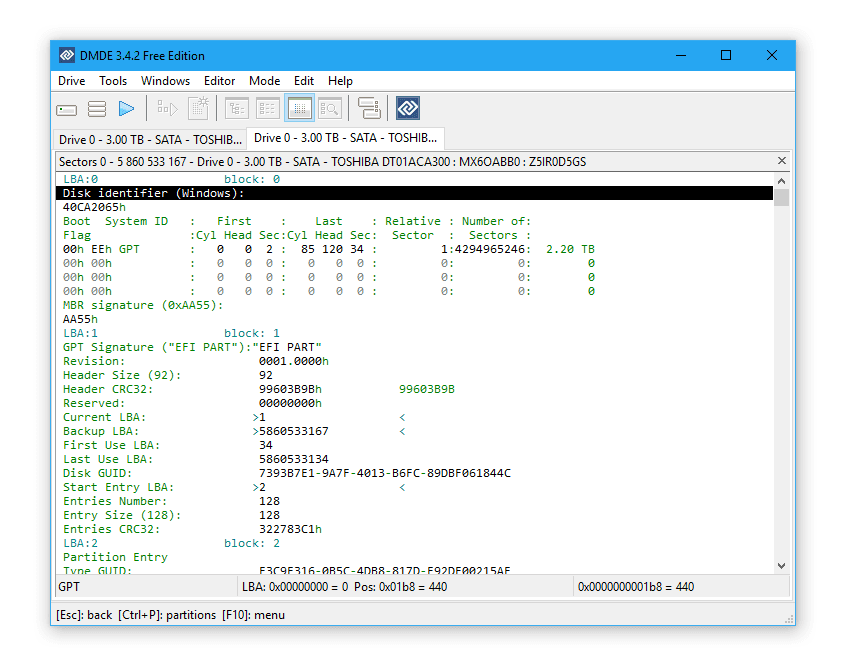854x670 pixels.
Task: Open the tree view panel toolbar icon
Action: pyautogui.click(x=237, y=108)
